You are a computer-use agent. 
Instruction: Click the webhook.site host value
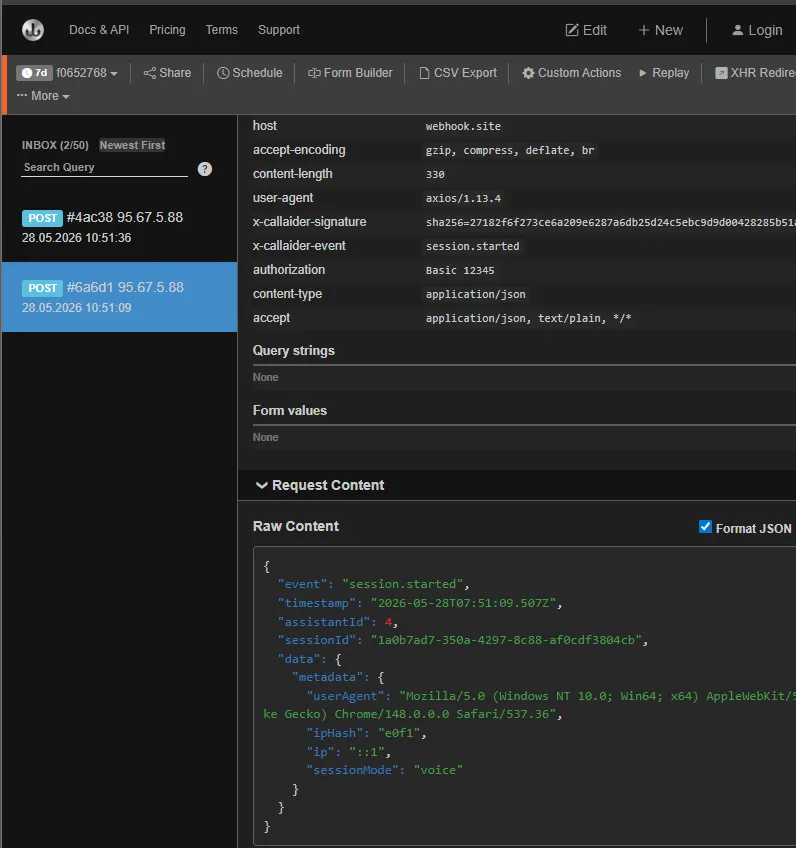pos(463,126)
